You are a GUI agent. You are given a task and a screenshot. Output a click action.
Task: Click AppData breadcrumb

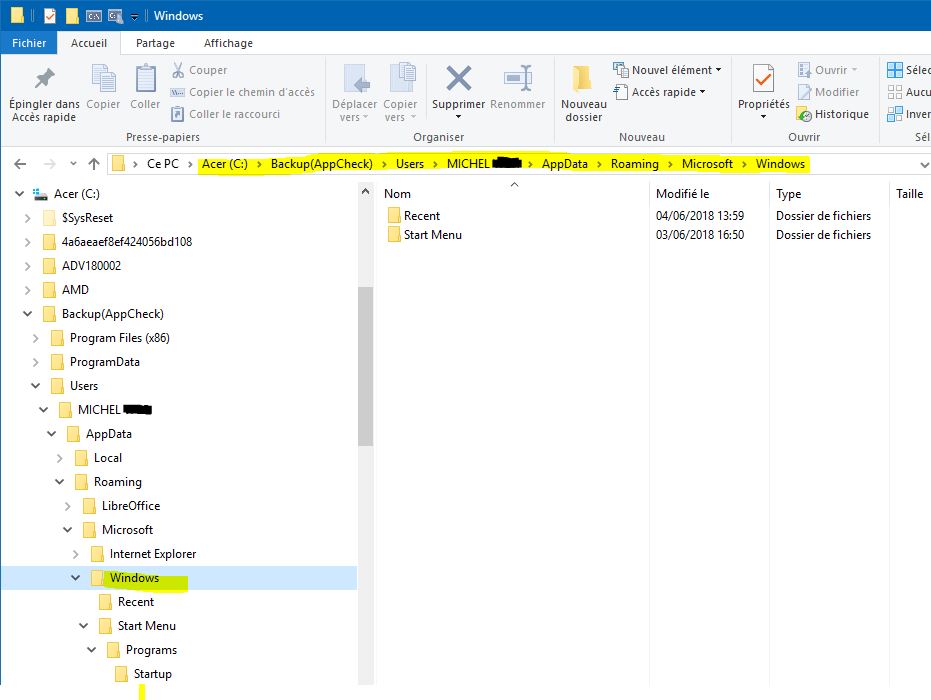565,164
